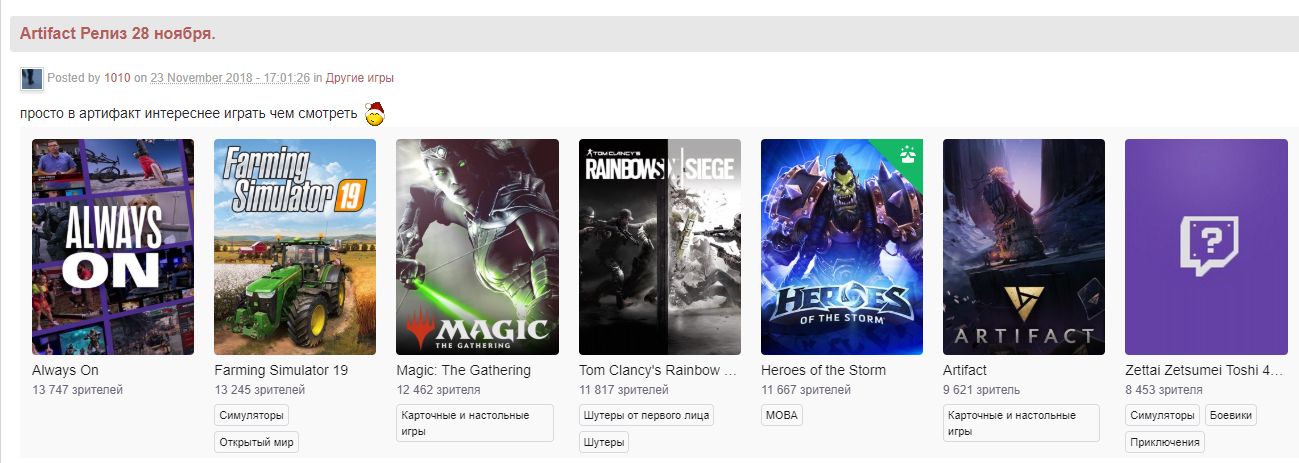Click the Zettai Zetsumei Toshi title text

pos(1204,370)
